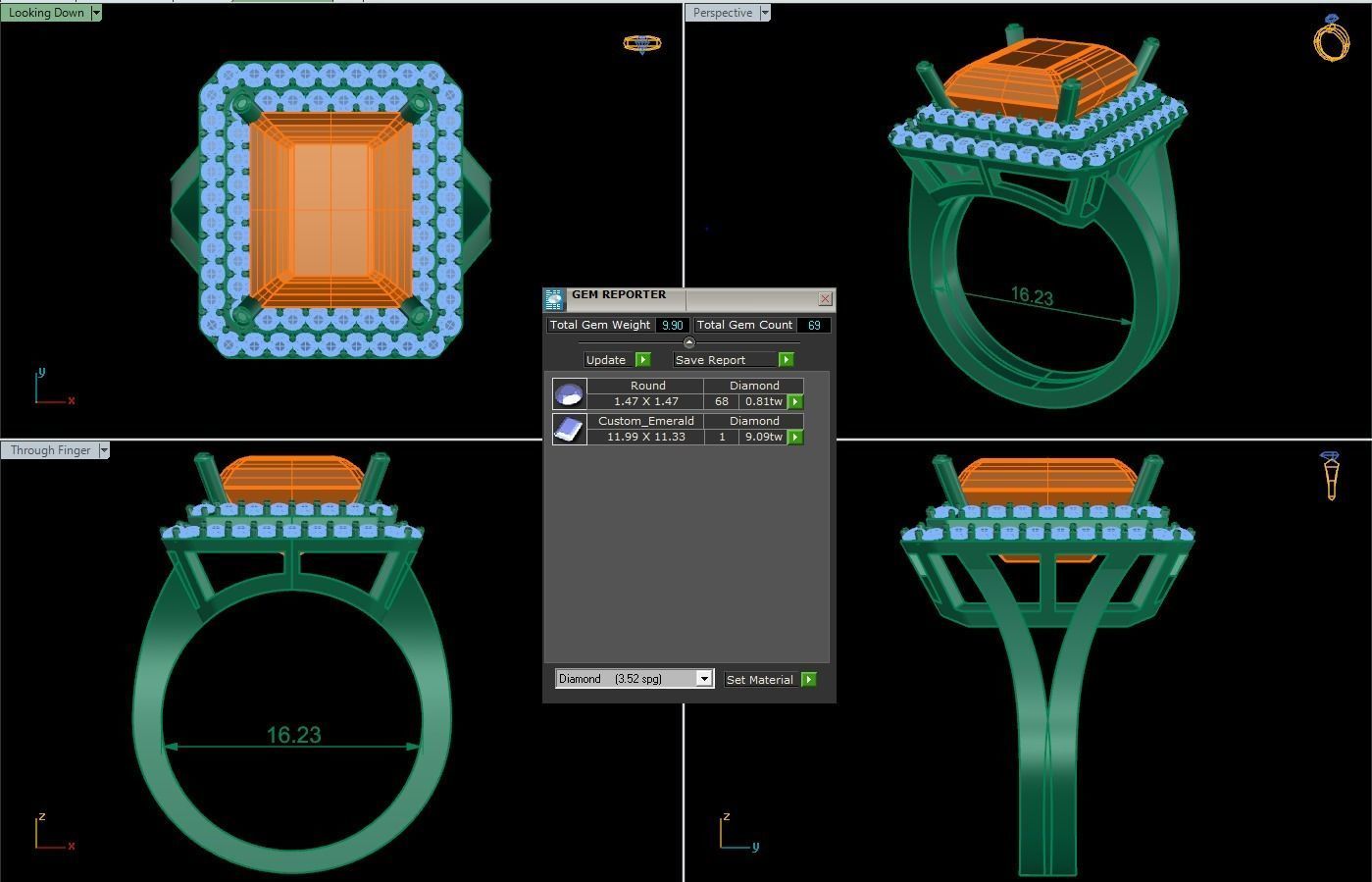Click the Perspective viewport label

point(723,13)
